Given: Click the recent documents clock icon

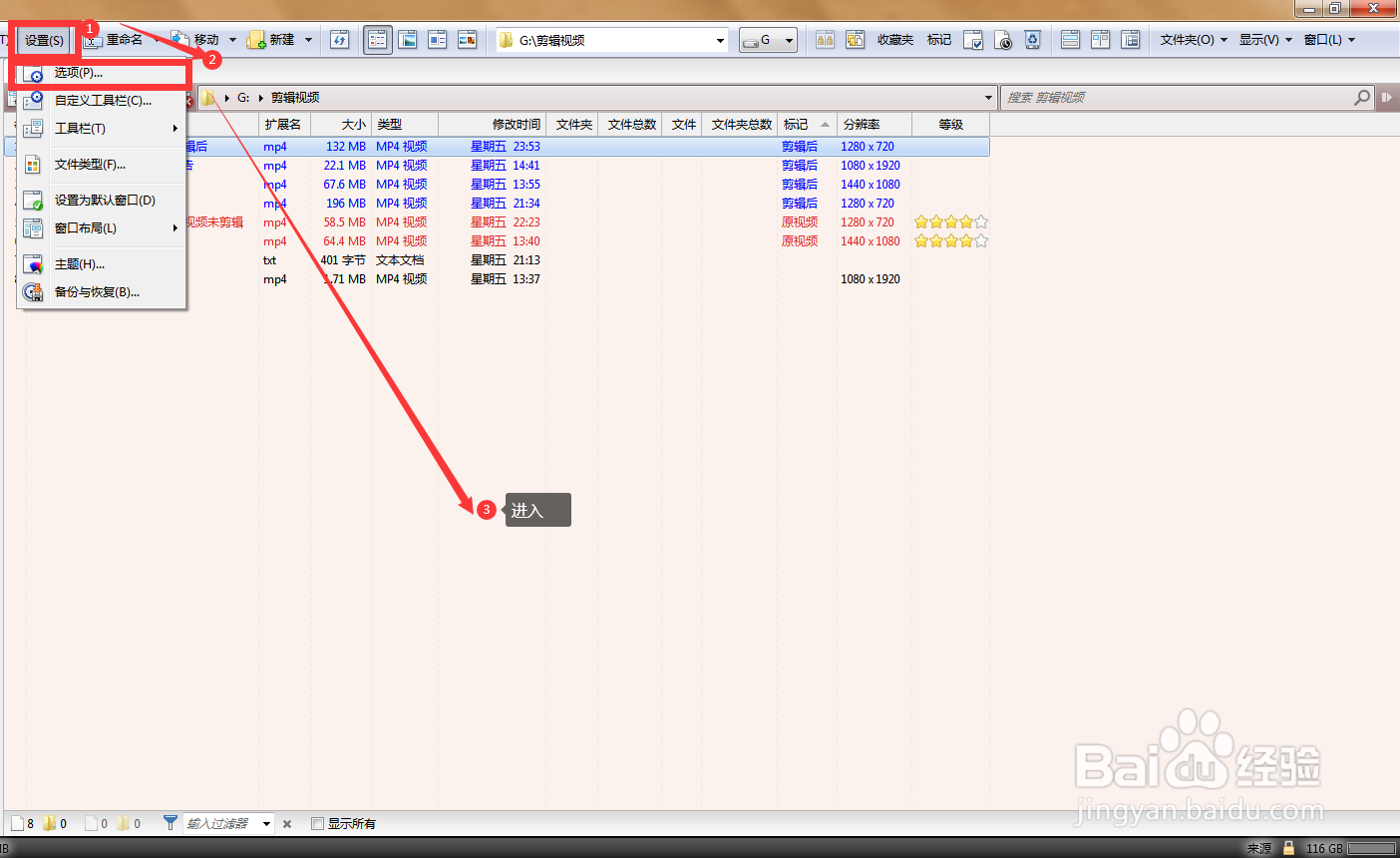Looking at the screenshot, I should click(1003, 40).
